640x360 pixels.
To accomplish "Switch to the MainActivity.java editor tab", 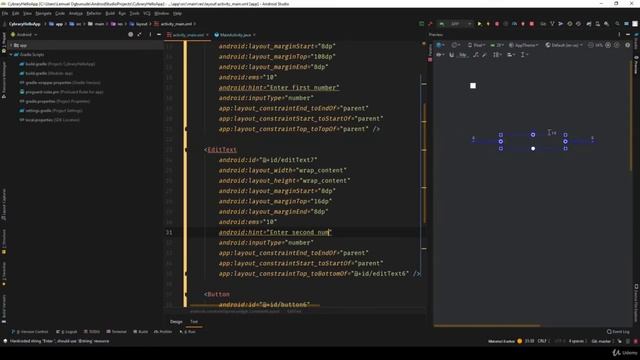I will pyautogui.click(x=235, y=35).
